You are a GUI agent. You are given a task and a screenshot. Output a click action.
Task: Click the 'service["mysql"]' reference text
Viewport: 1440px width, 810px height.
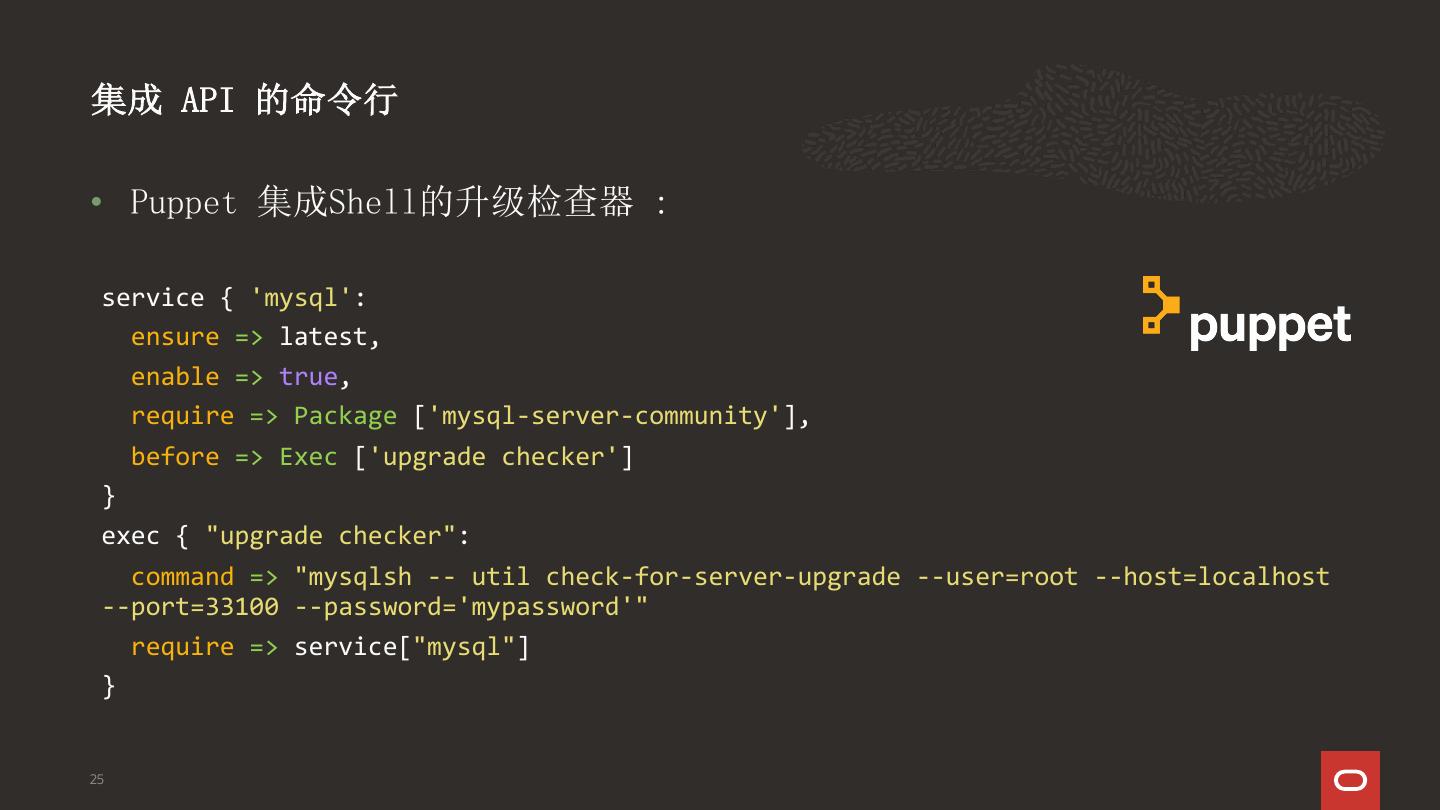point(411,647)
